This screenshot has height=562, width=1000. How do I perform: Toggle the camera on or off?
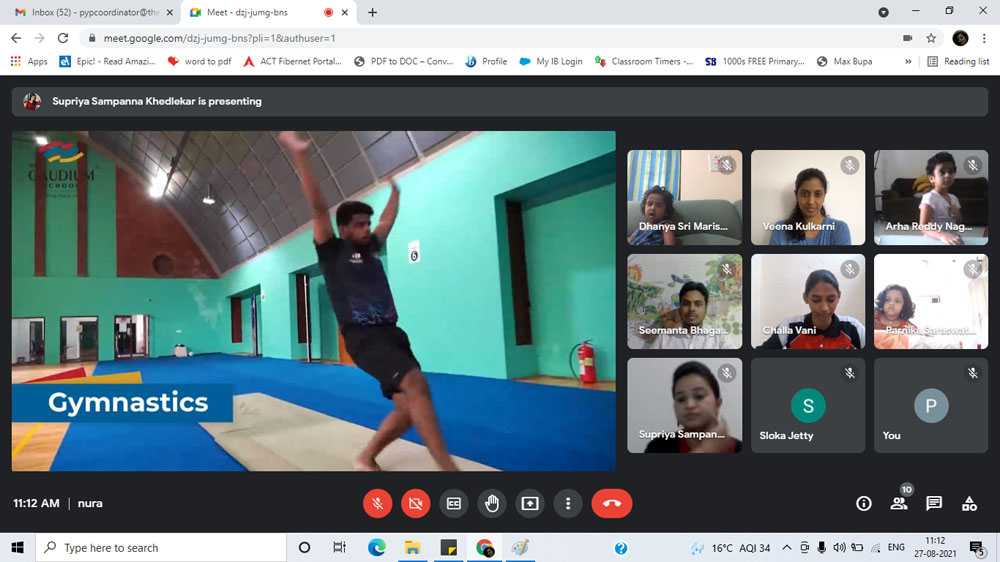415,504
